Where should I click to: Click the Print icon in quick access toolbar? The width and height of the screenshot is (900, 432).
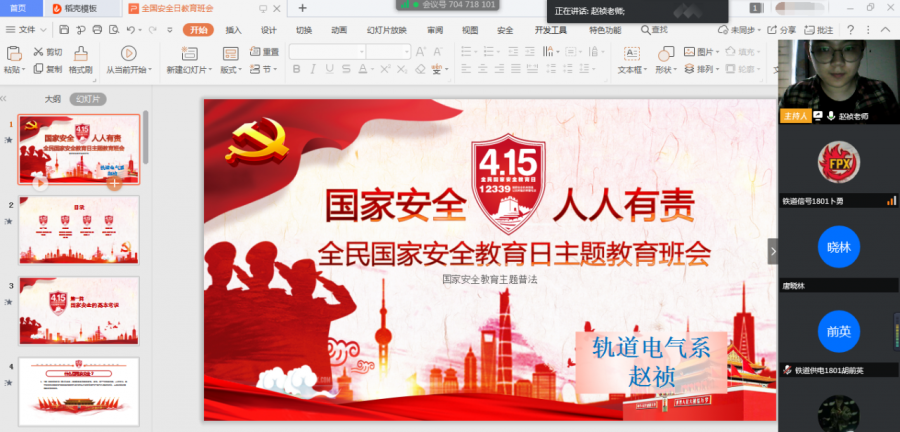pyautogui.click(x=95, y=30)
